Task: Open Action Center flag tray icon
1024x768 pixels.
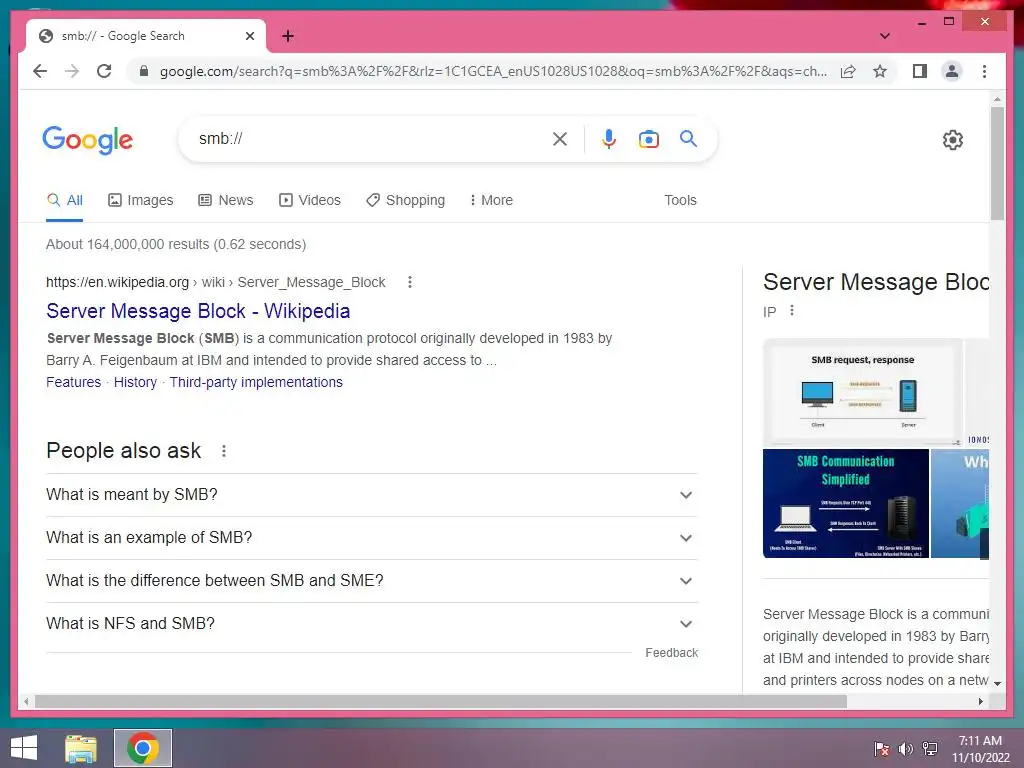Action: [x=882, y=748]
